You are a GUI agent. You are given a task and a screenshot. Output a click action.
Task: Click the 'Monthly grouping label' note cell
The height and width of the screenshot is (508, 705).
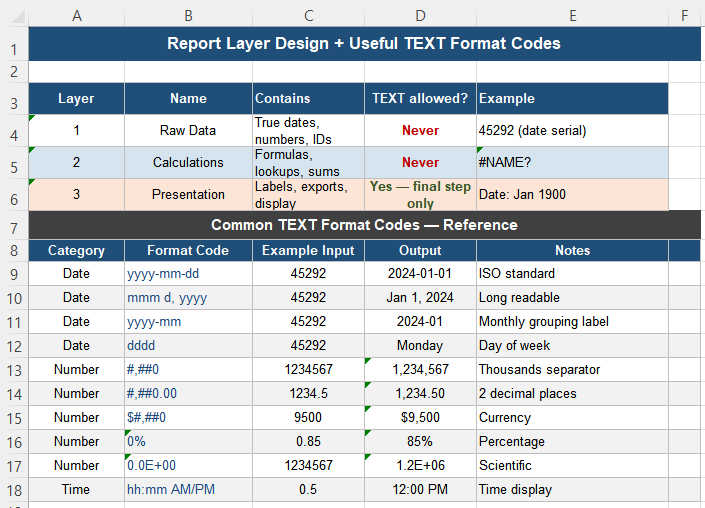point(572,321)
